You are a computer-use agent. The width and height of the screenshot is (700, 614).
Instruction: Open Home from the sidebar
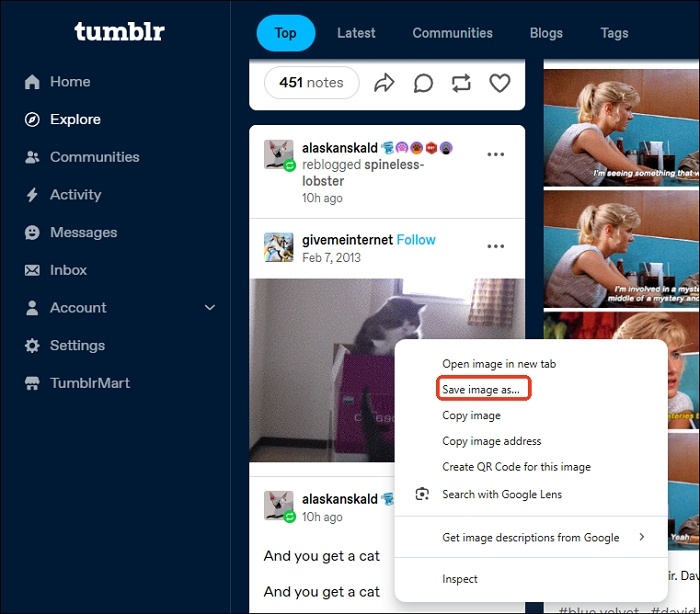(x=58, y=82)
